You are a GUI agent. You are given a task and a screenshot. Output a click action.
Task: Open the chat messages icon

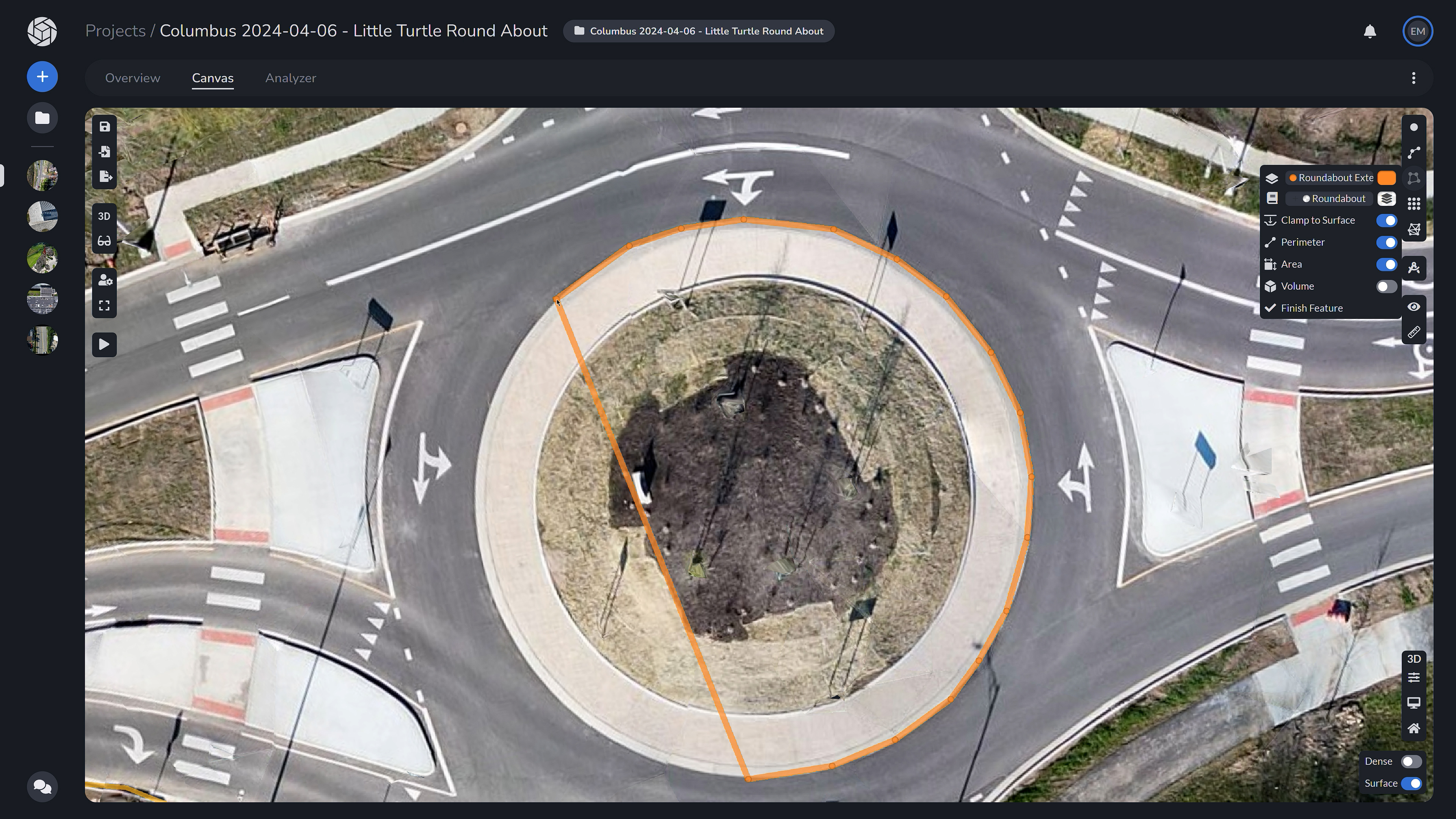42,786
